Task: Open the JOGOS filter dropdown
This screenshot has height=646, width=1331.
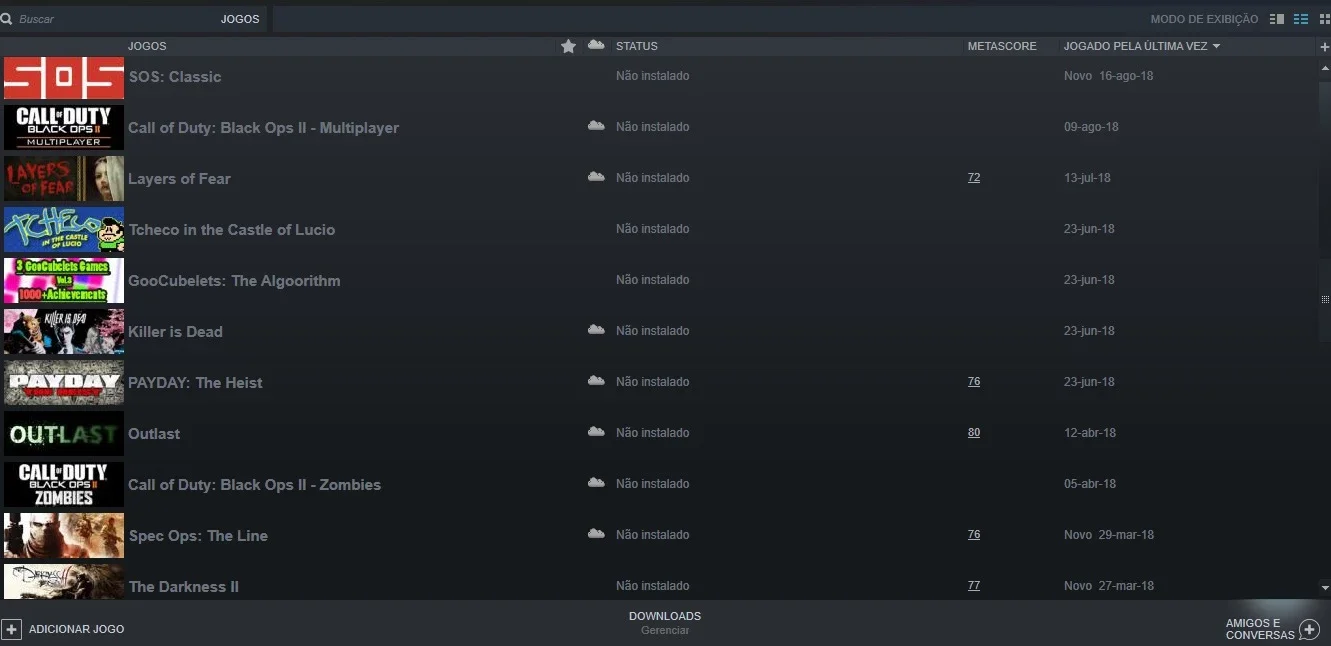Action: point(240,19)
